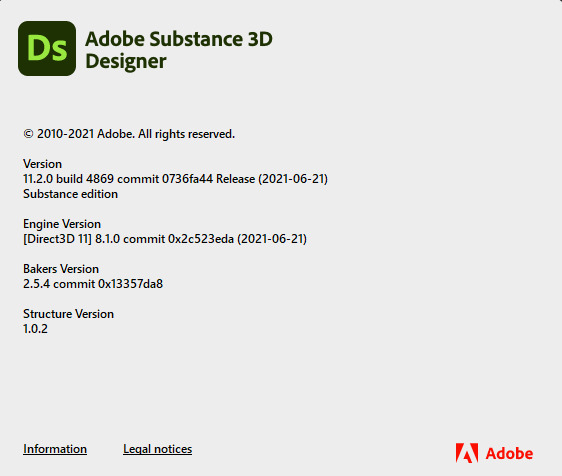Open the Legal notices link
Viewport: 562px width, 476px height.
click(157, 449)
